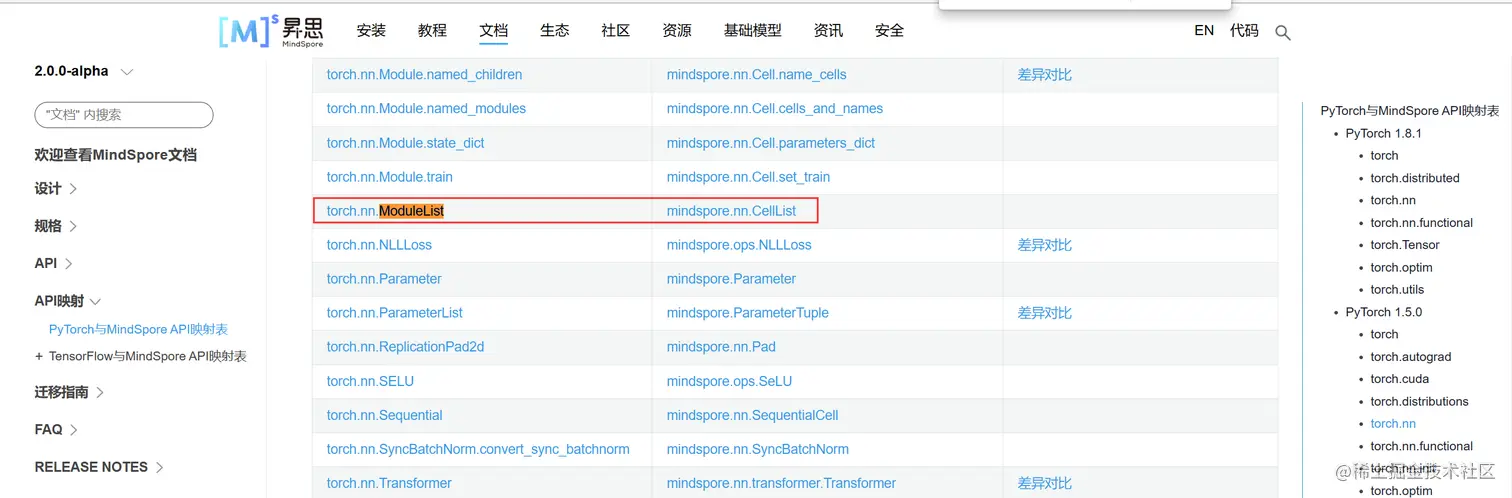1512x498 pixels.
Task: Expand the 迁移指南 sidebar section
Action: coord(70,392)
